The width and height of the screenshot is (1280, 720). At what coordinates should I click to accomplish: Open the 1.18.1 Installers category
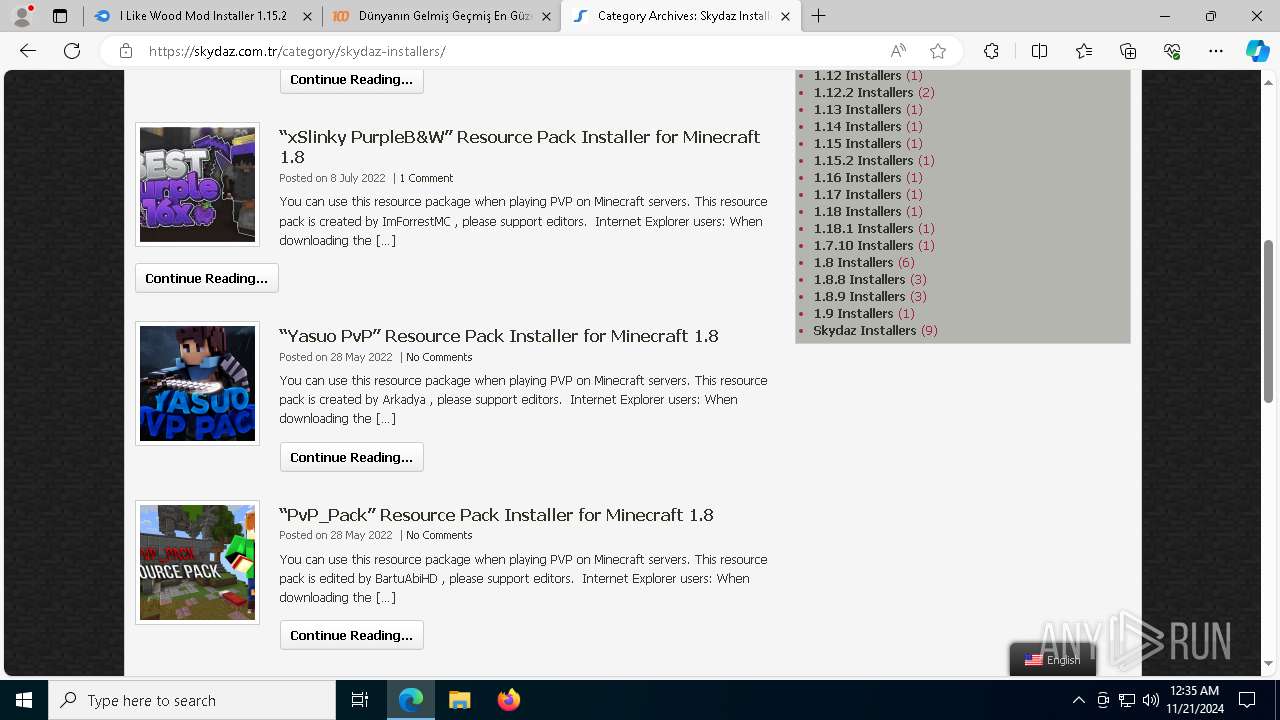coord(863,228)
